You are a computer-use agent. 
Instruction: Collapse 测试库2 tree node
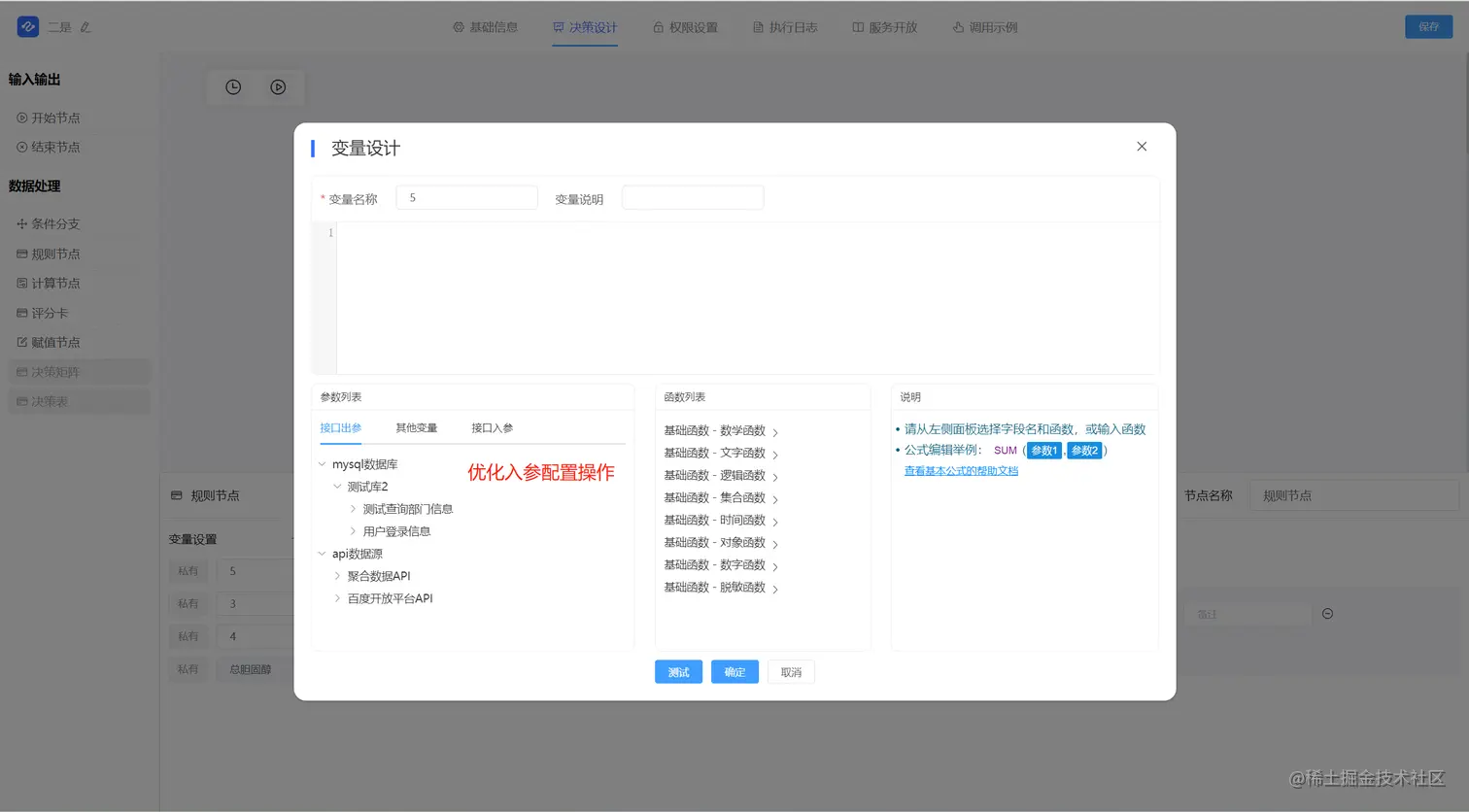(x=337, y=487)
